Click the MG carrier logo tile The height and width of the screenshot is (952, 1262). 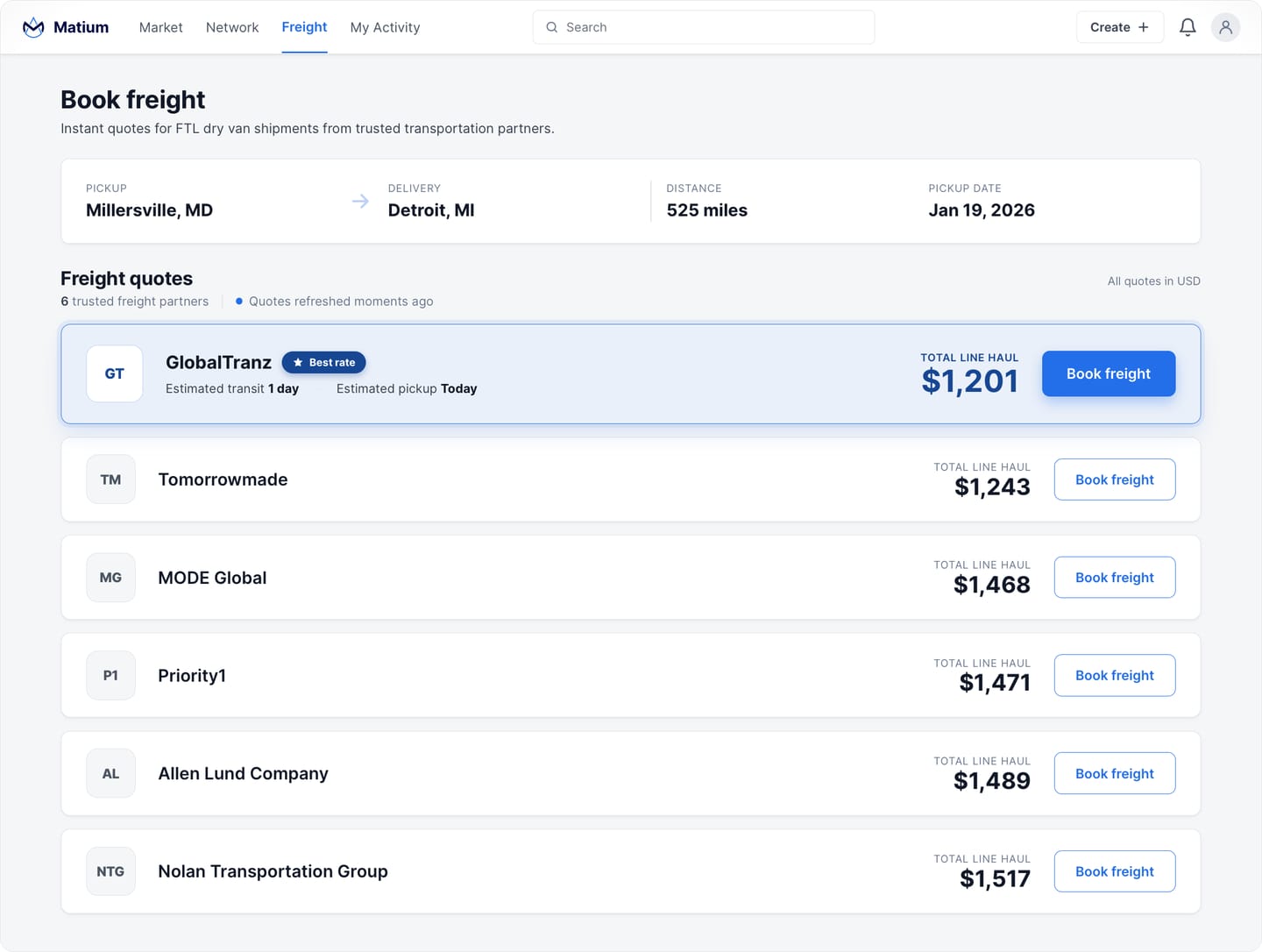click(x=110, y=578)
